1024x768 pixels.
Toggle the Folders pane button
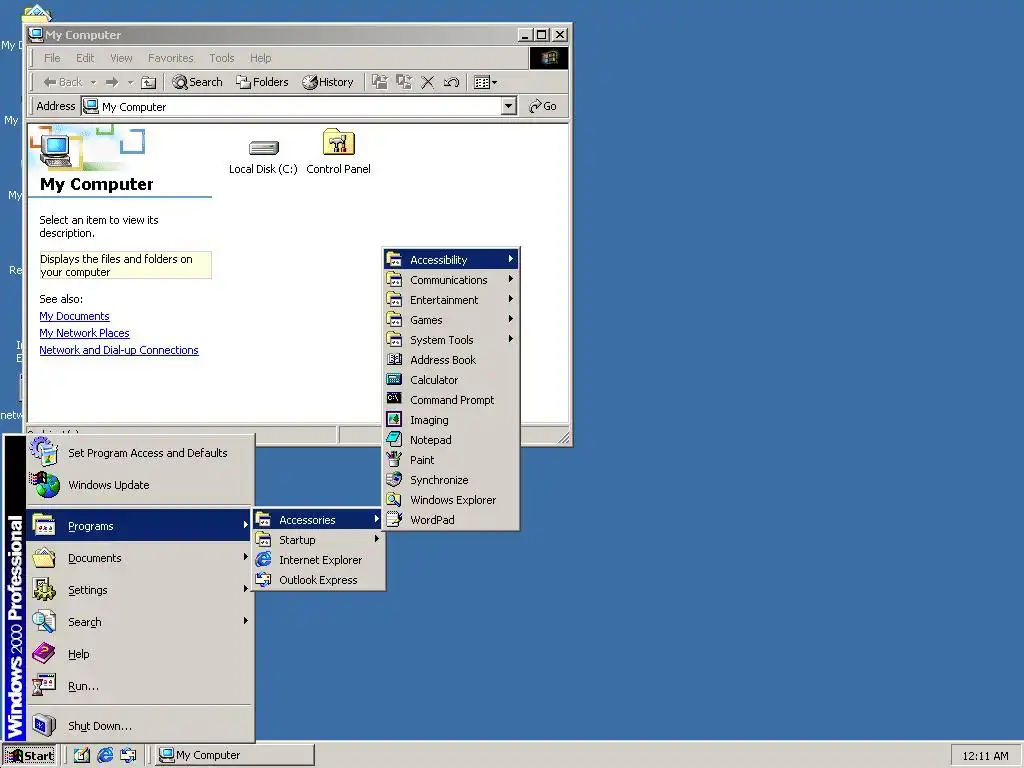click(x=262, y=82)
